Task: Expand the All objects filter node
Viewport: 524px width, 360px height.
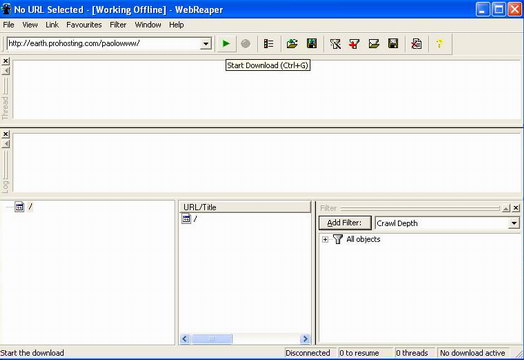Action: pos(325,239)
